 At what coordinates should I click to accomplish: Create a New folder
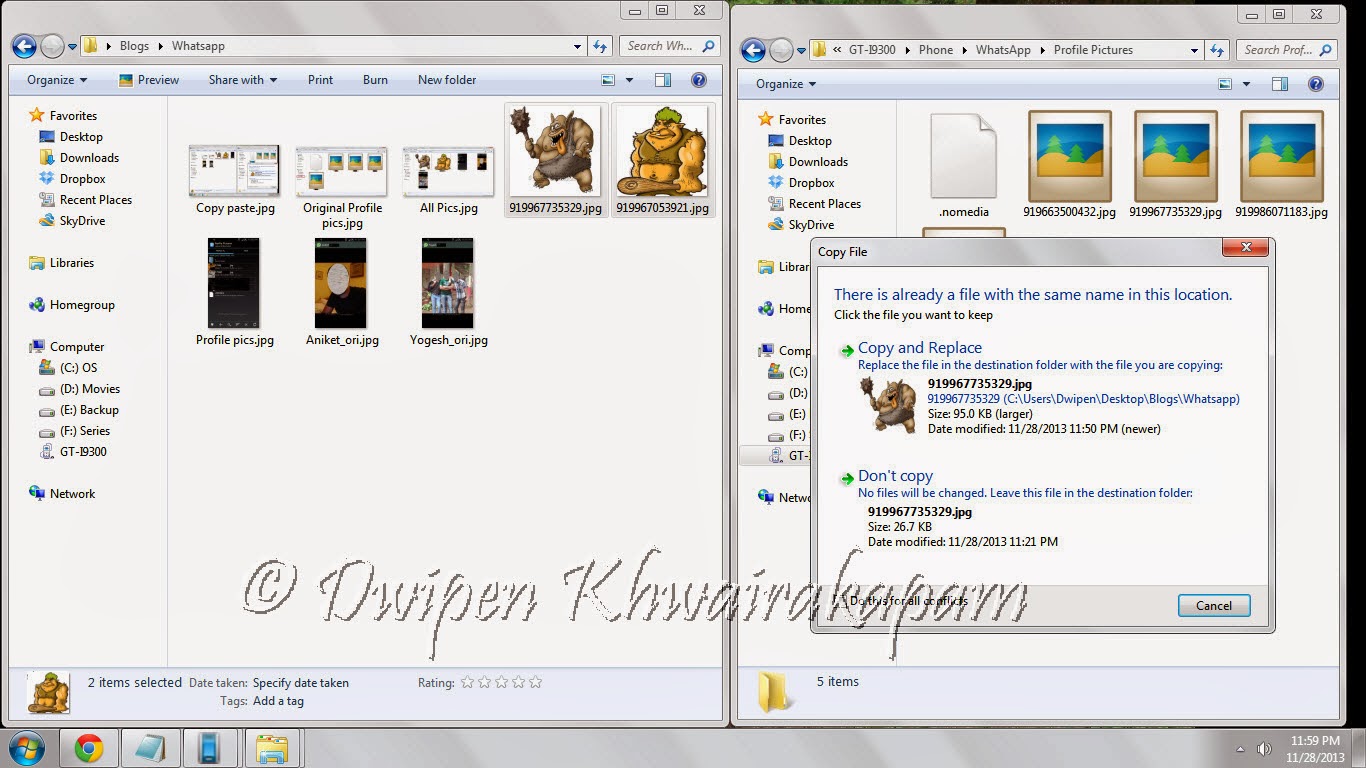click(x=447, y=80)
